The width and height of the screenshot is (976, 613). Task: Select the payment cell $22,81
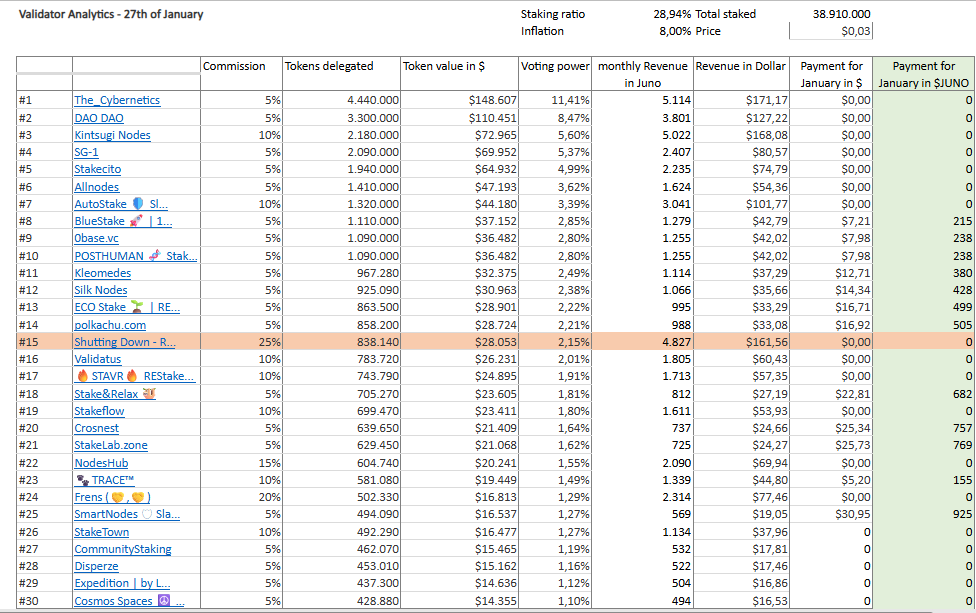831,394
